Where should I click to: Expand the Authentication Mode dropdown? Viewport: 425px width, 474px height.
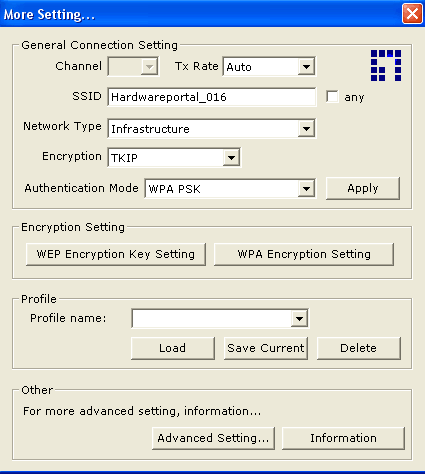coord(306,189)
